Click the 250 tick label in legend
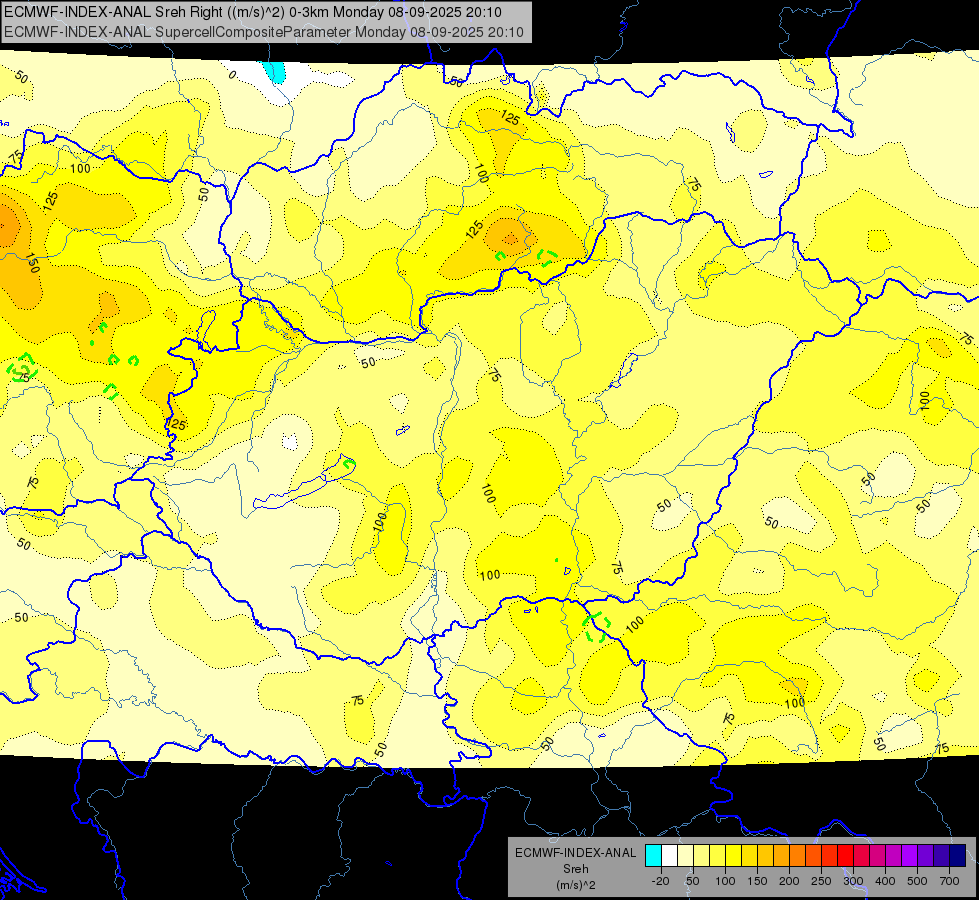This screenshot has width=979, height=900. [821, 881]
